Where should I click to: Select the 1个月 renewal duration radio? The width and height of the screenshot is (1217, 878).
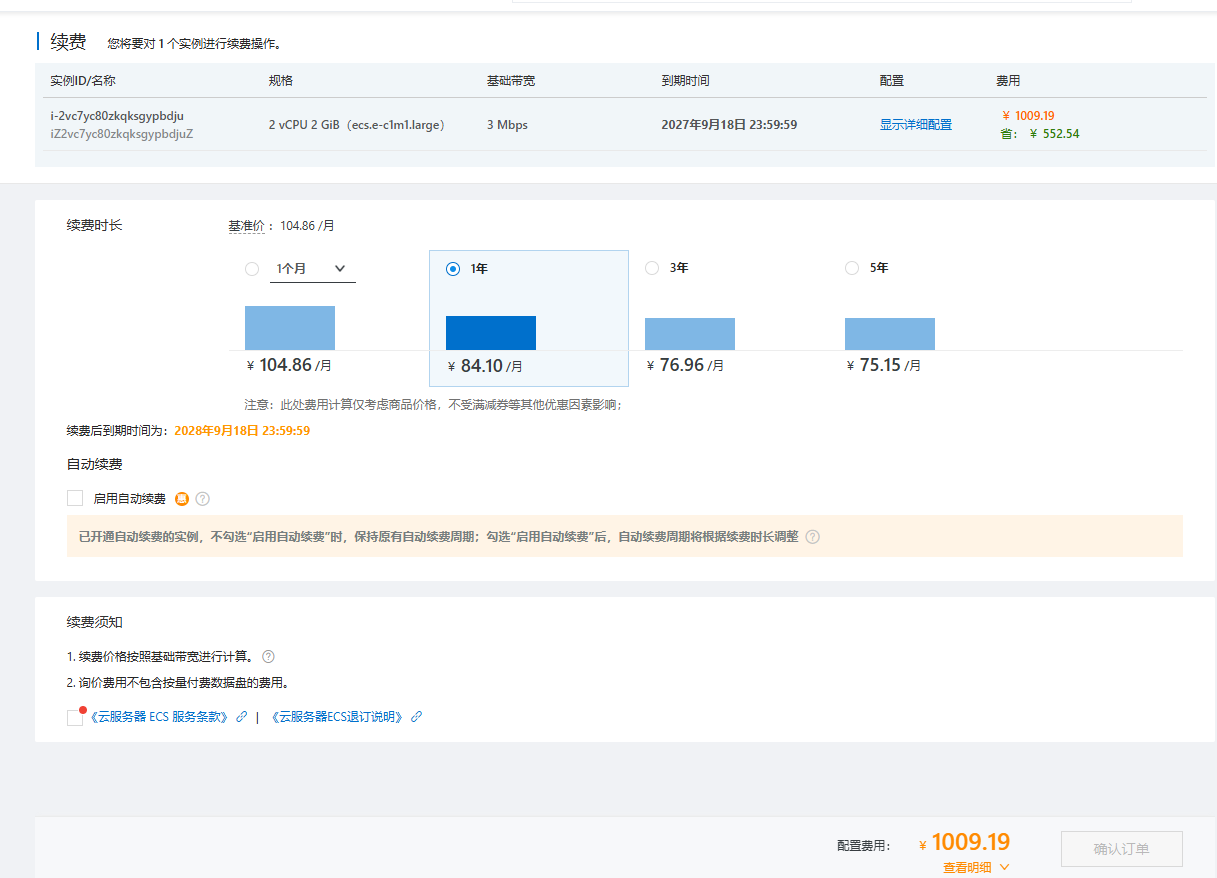252,268
